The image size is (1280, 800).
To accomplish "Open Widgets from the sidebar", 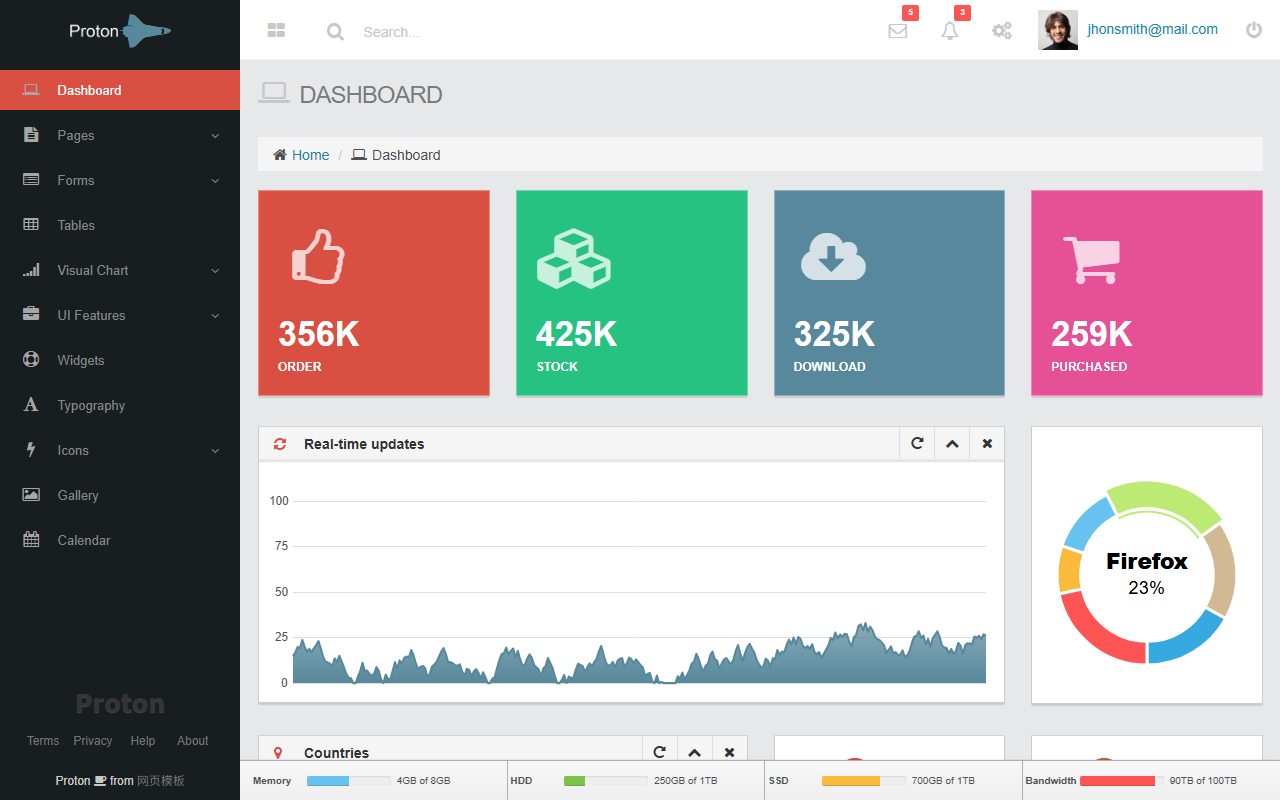I will (120, 360).
